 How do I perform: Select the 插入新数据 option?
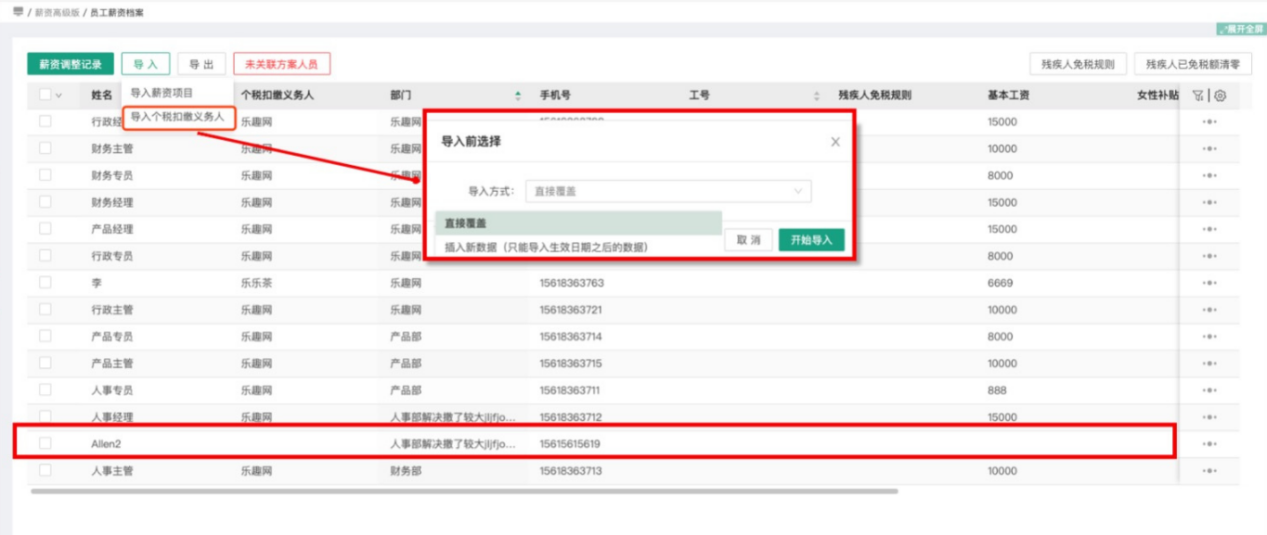tap(546, 247)
